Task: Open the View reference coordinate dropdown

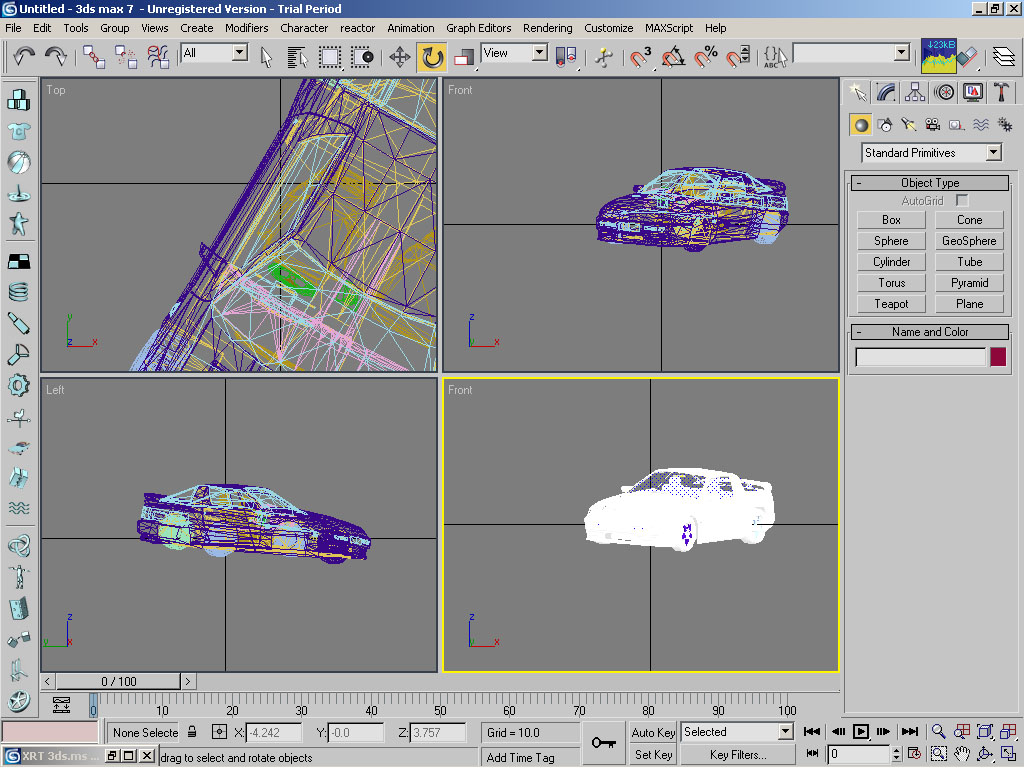Action: 514,53
